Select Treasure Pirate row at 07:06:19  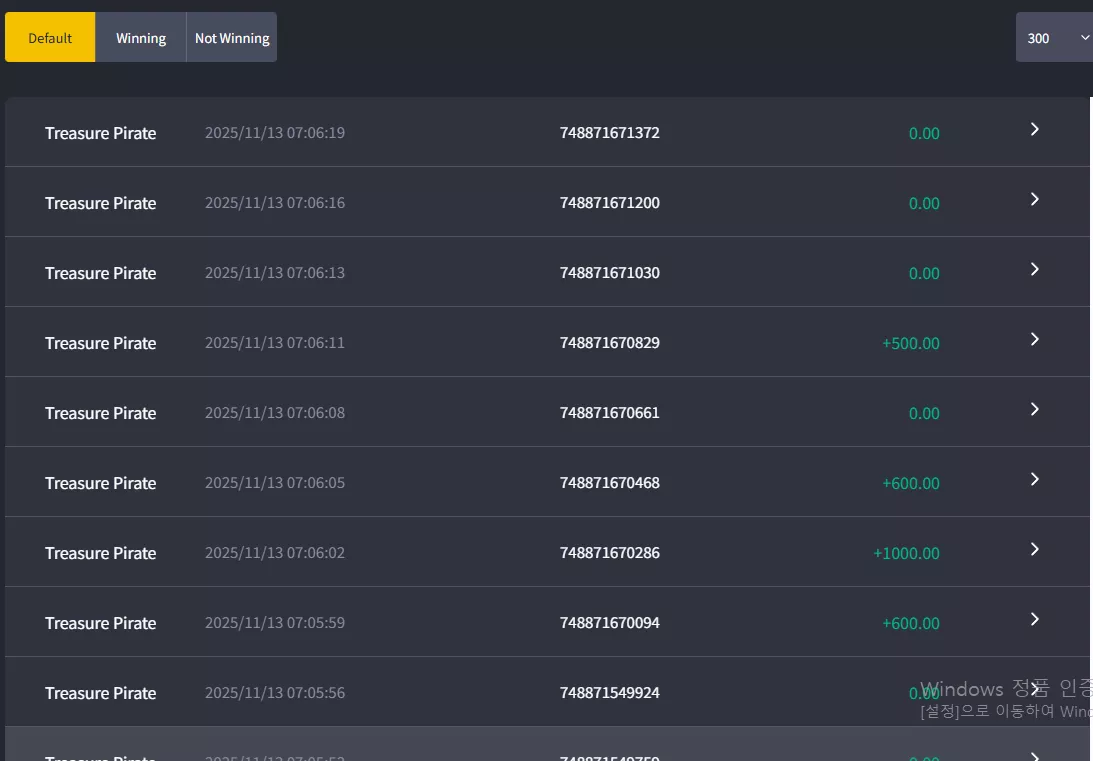547,132
